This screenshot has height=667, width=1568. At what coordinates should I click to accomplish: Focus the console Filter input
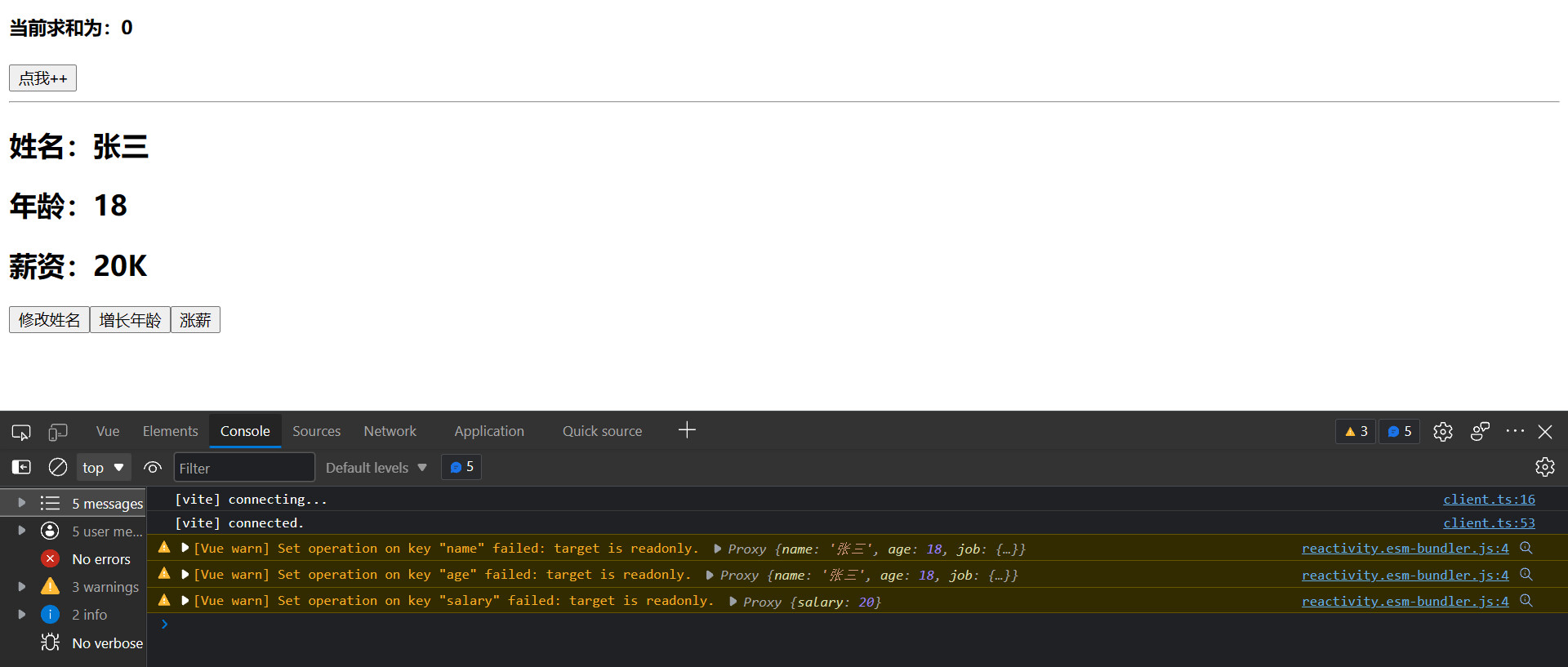point(244,468)
